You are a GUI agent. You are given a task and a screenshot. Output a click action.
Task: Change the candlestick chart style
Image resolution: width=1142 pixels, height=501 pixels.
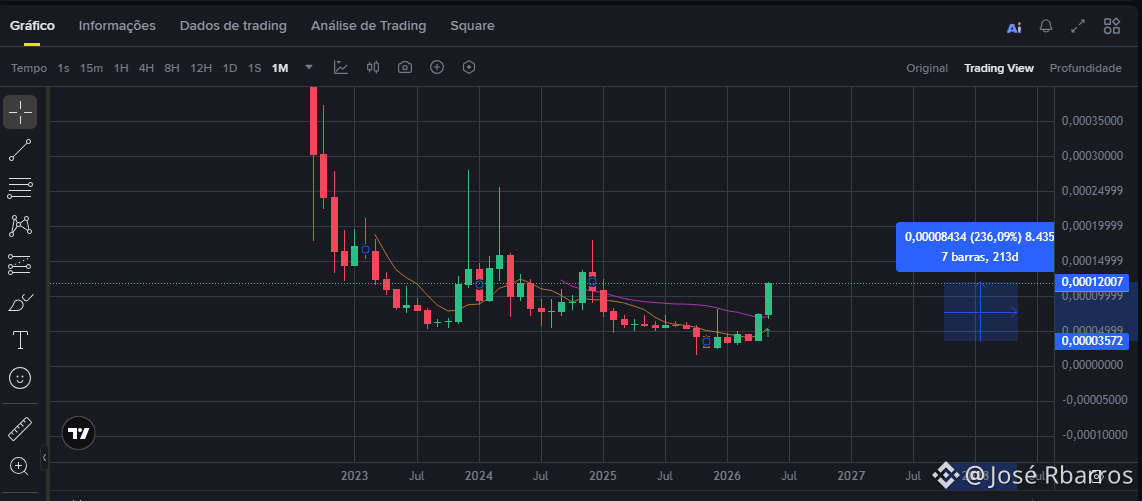pyautogui.click(x=373, y=68)
